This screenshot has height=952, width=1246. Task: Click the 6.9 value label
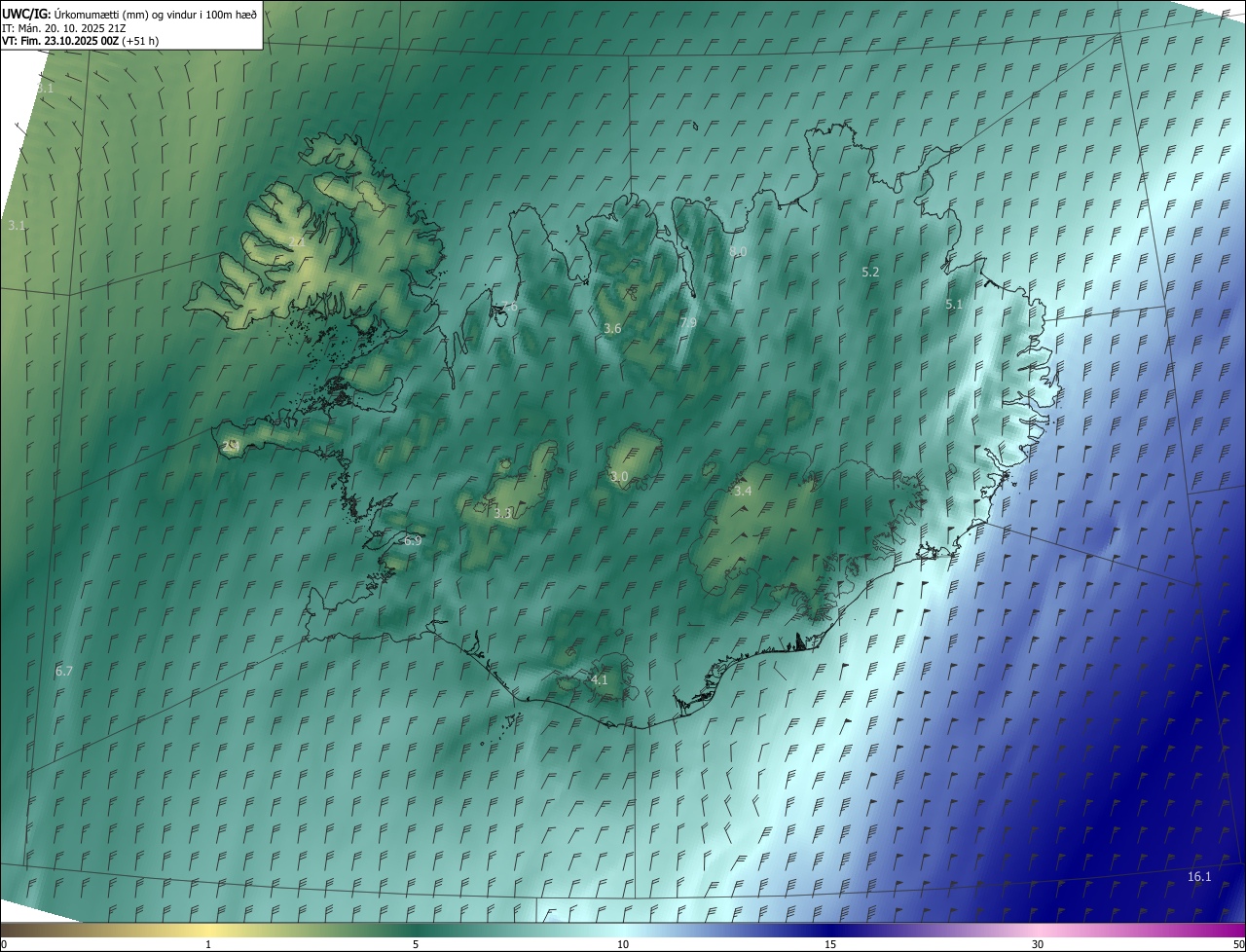point(413,540)
